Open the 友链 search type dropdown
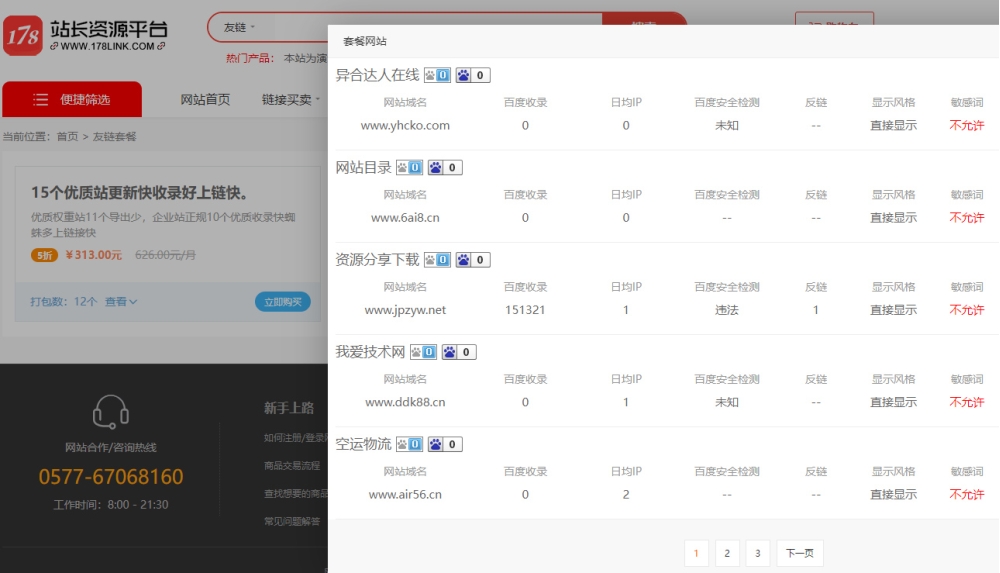This screenshot has width=1000, height=573. click(240, 27)
